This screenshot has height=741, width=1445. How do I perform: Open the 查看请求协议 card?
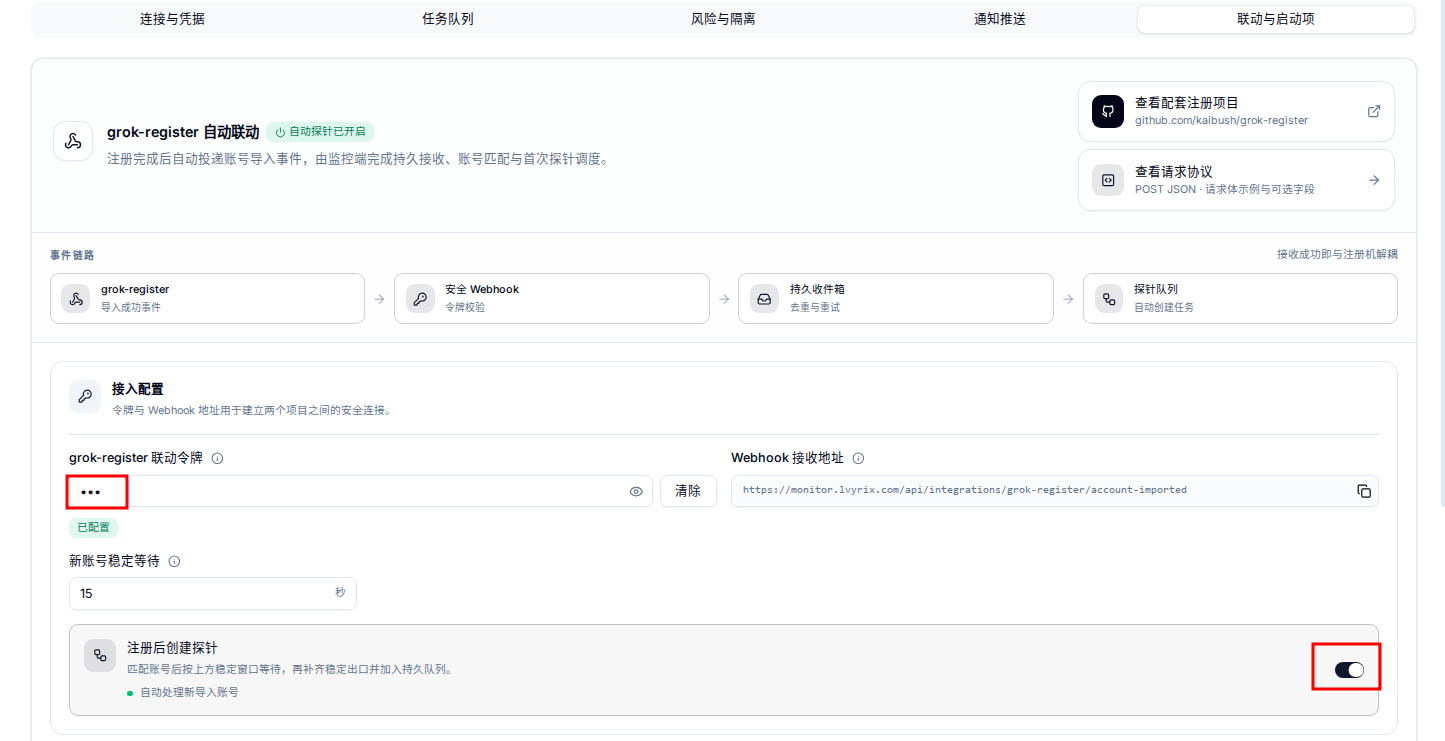(x=1236, y=180)
